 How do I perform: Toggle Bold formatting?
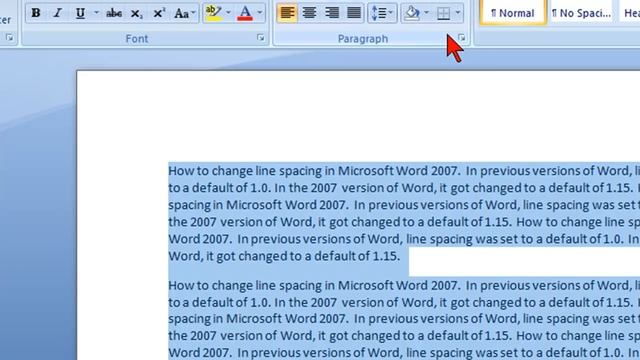click(36, 13)
